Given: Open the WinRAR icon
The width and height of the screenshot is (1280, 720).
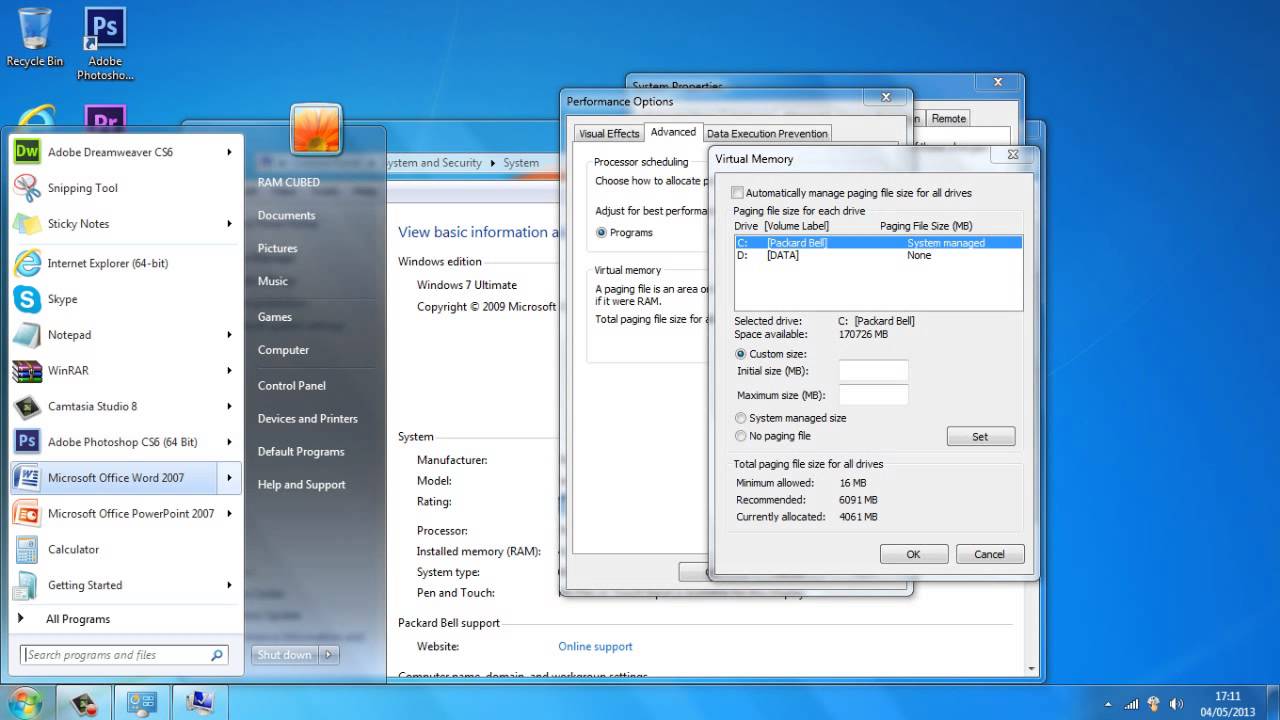Looking at the screenshot, I should [27, 371].
